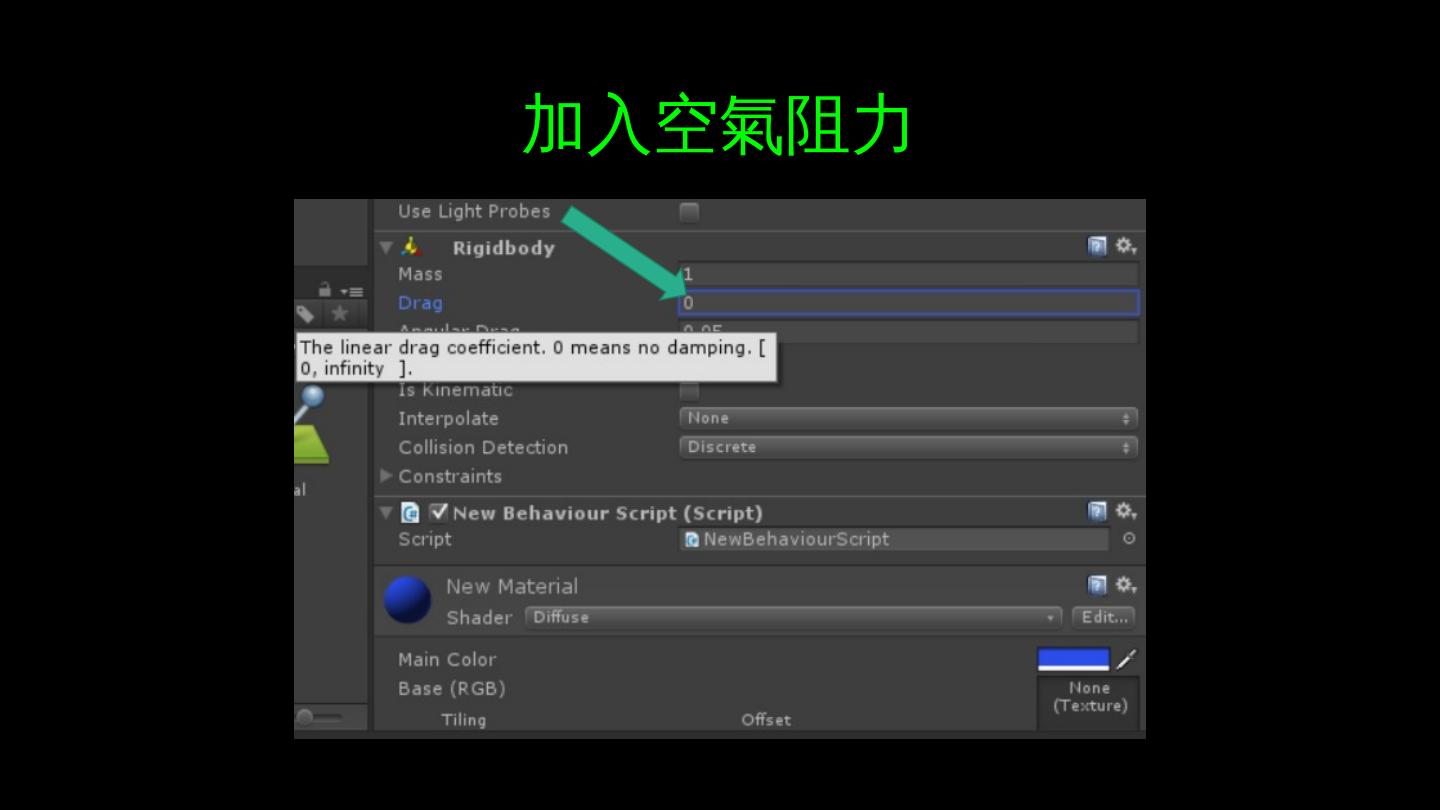The width and height of the screenshot is (1440, 810).
Task: Collapse the New Behaviour Script component
Action: (386, 513)
